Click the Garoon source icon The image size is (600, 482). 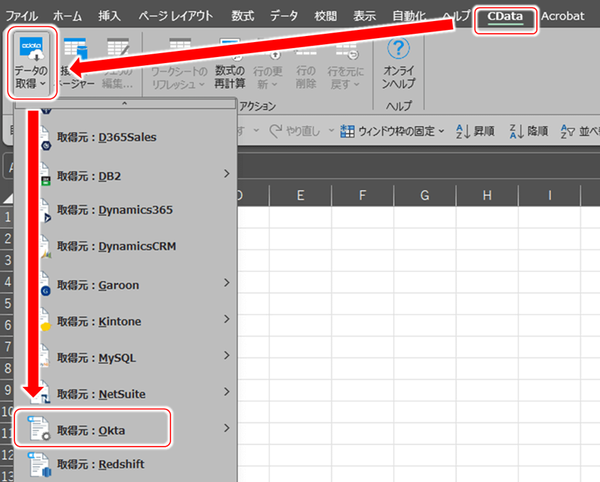coord(46,284)
